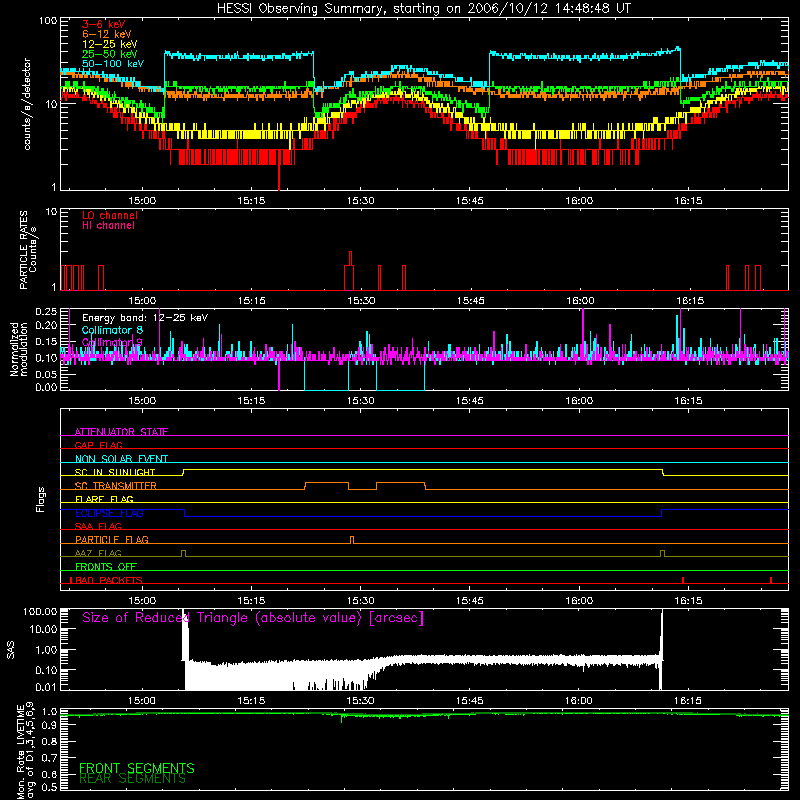
Task: Click 16:00 tick under particle rates plot
Action: click(x=580, y=301)
